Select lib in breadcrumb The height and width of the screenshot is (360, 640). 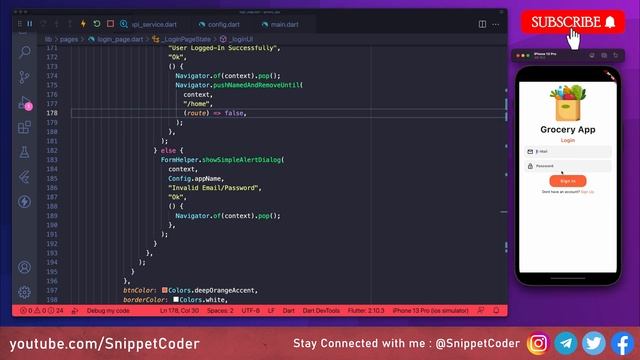click(x=48, y=39)
